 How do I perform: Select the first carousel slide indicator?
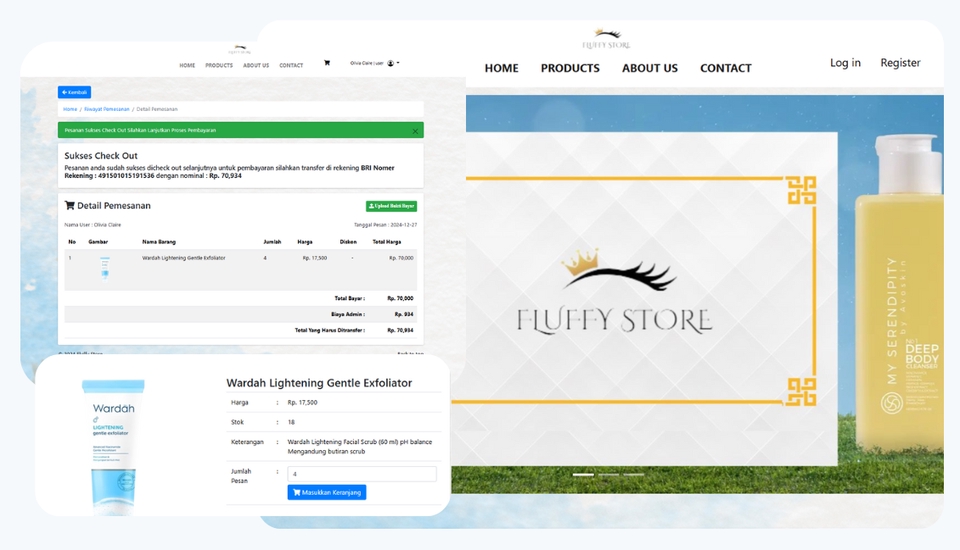(x=583, y=475)
